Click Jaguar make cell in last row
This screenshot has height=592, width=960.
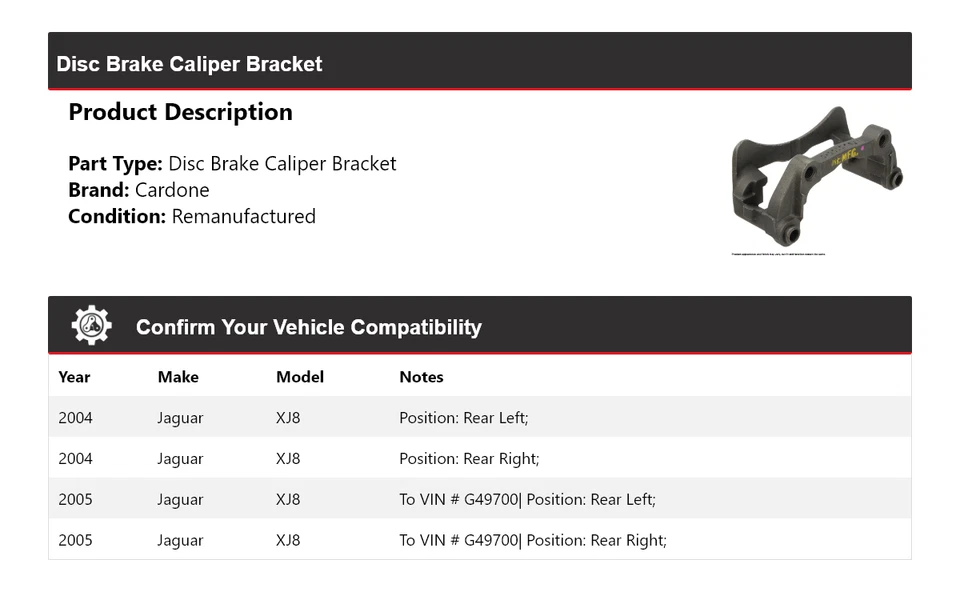click(180, 541)
